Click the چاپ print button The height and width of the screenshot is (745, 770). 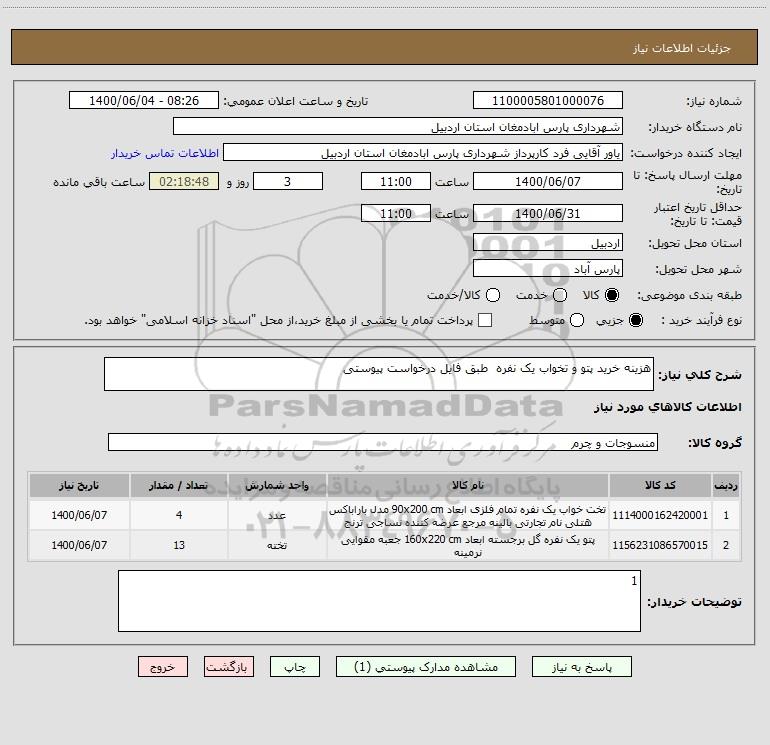pyautogui.click(x=295, y=666)
